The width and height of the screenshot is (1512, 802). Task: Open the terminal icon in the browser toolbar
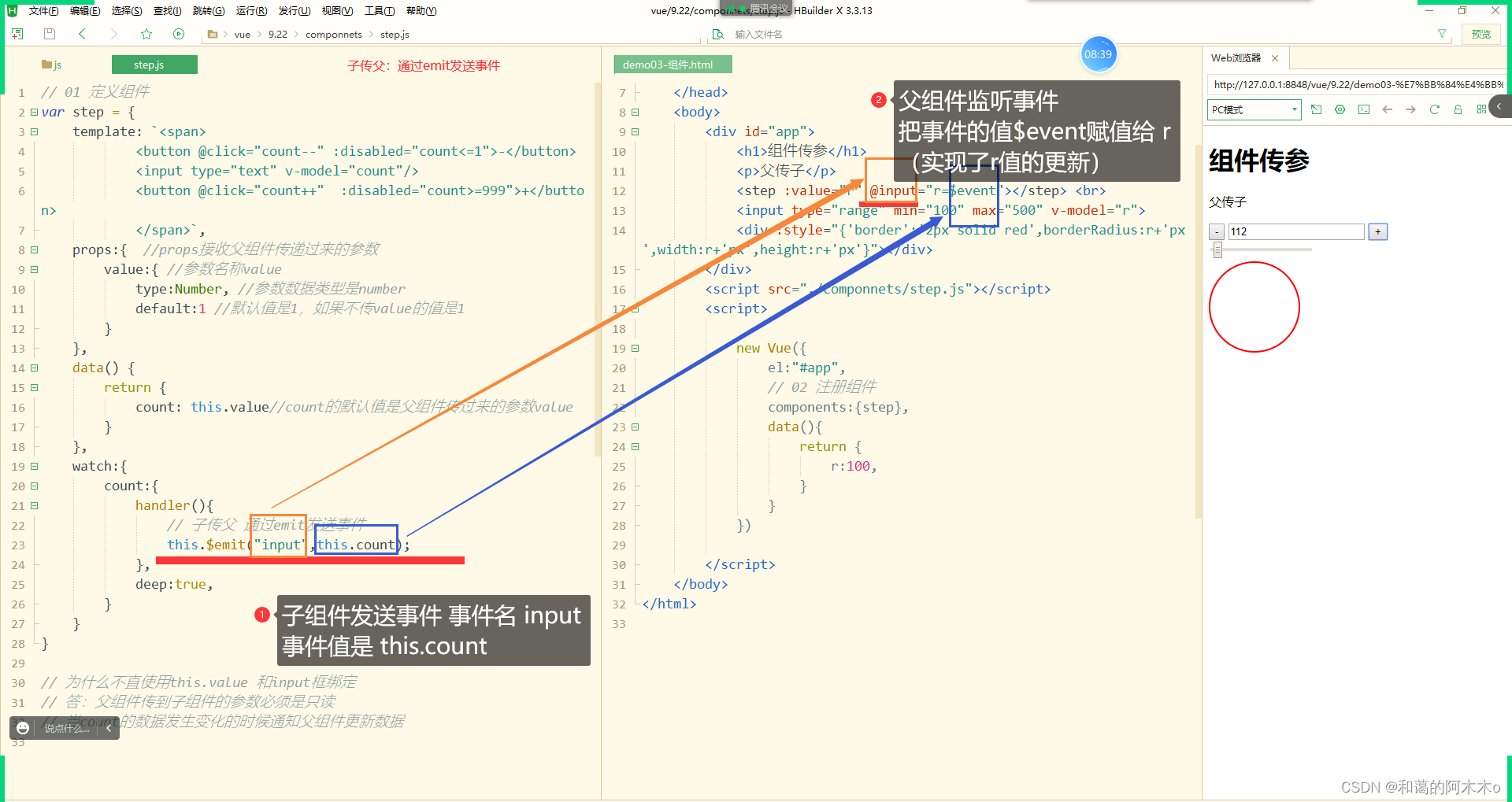click(x=1363, y=109)
